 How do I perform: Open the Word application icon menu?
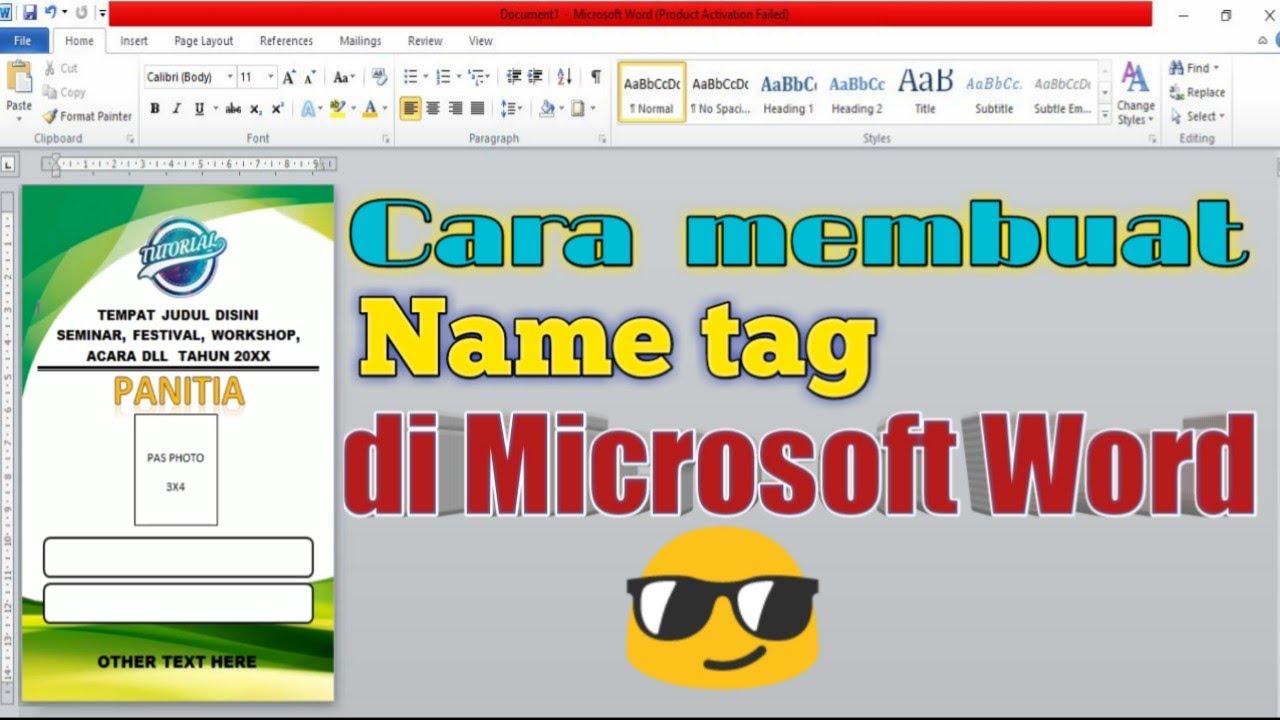pos(6,13)
